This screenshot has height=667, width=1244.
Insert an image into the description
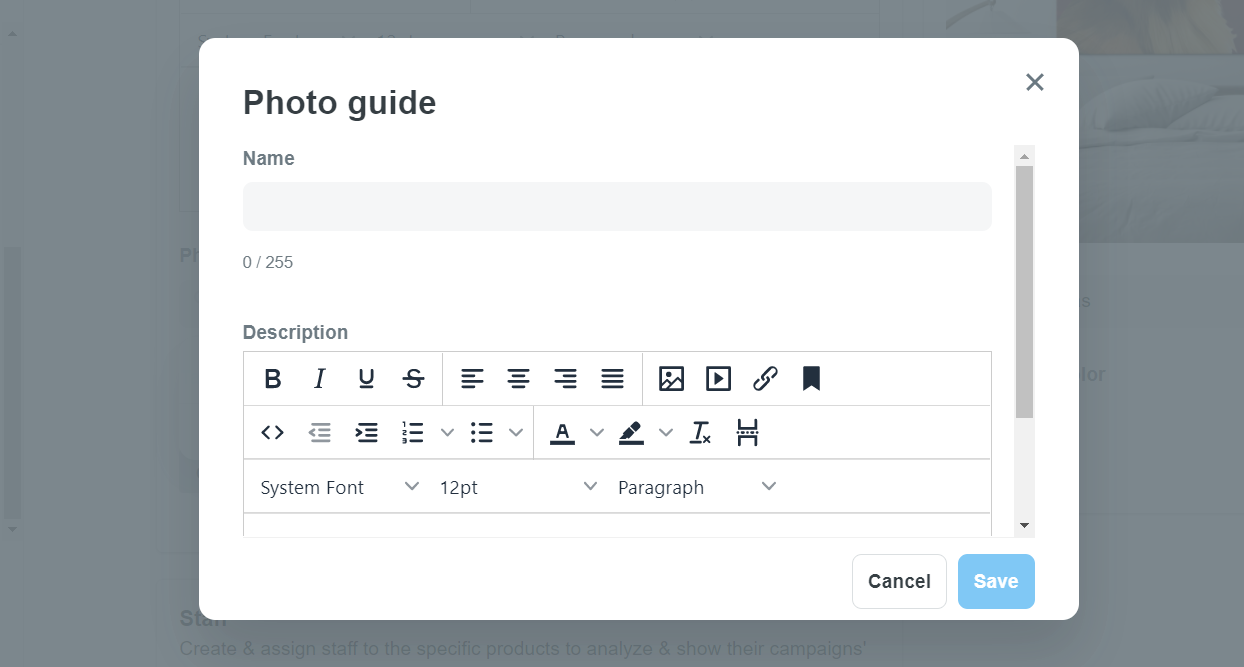point(671,379)
